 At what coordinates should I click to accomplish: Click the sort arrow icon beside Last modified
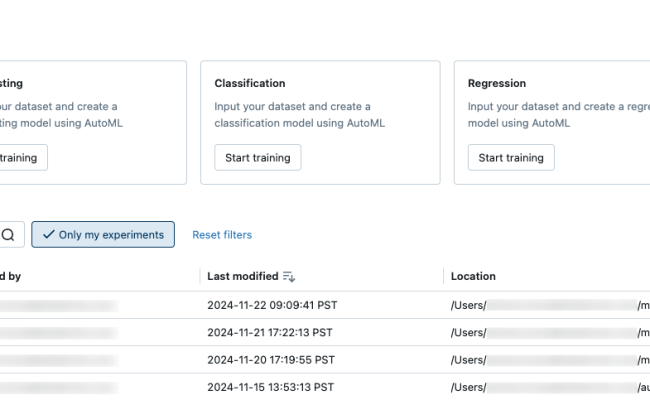click(x=289, y=276)
